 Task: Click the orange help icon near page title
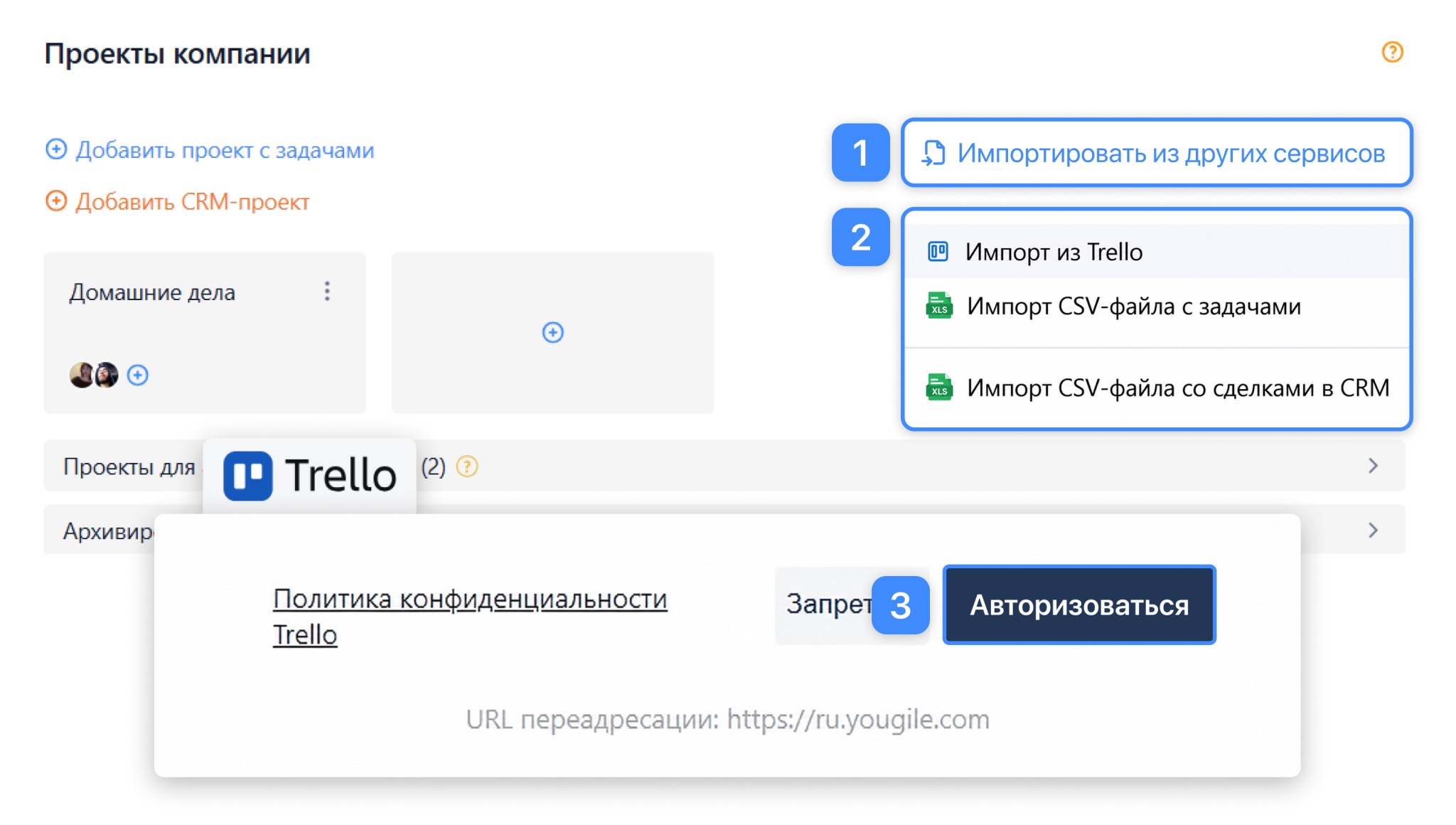pyautogui.click(x=1392, y=52)
